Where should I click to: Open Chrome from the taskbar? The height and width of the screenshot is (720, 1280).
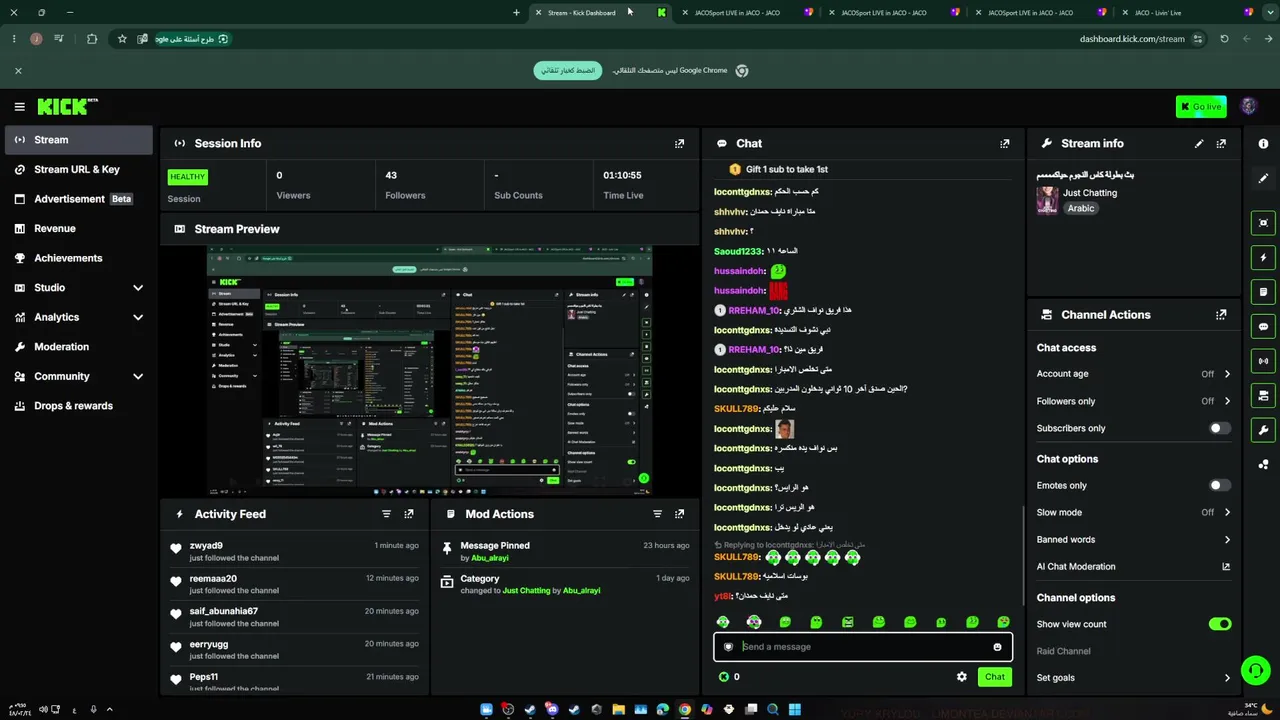(x=685, y=710)
